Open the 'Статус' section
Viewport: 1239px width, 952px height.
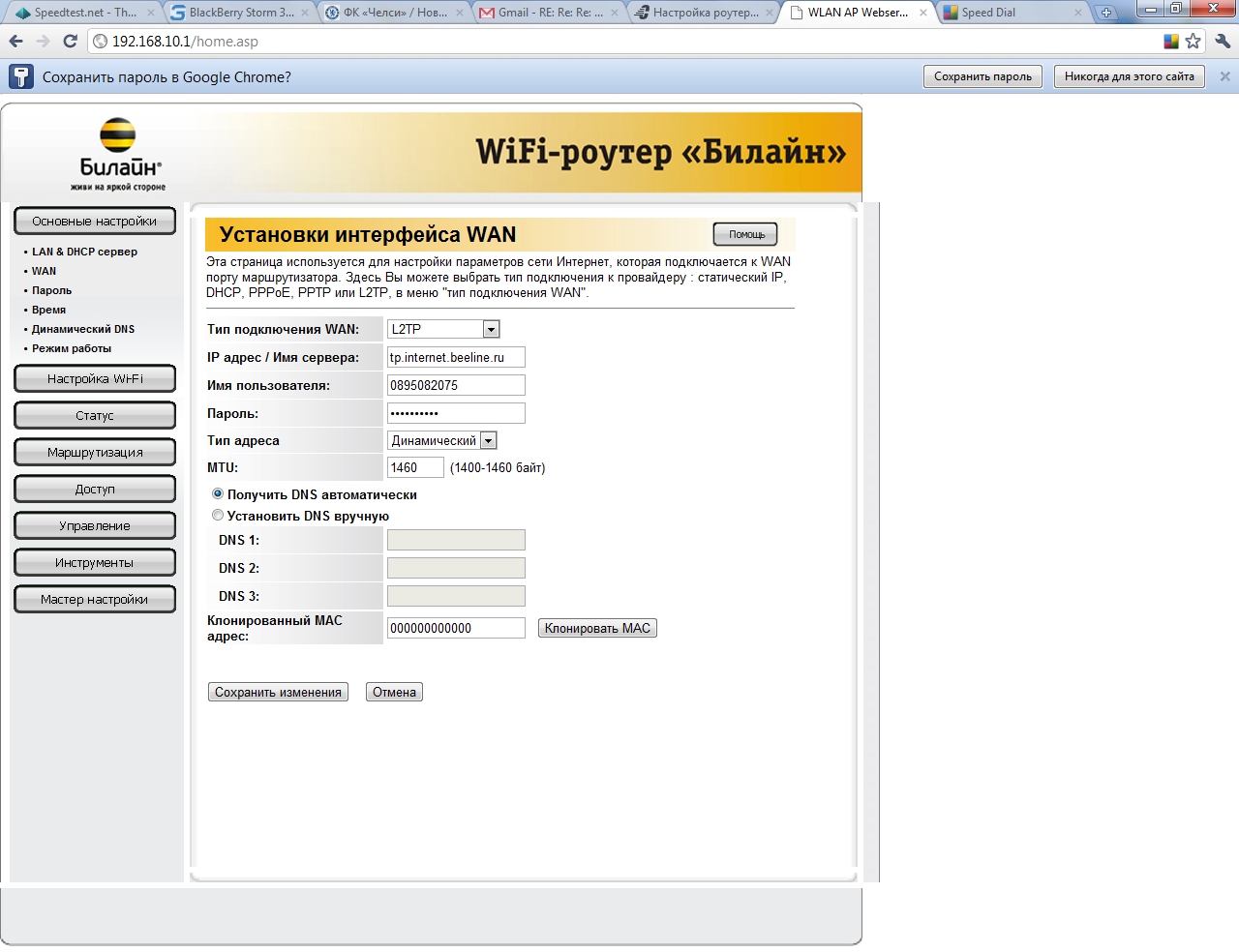95,415
